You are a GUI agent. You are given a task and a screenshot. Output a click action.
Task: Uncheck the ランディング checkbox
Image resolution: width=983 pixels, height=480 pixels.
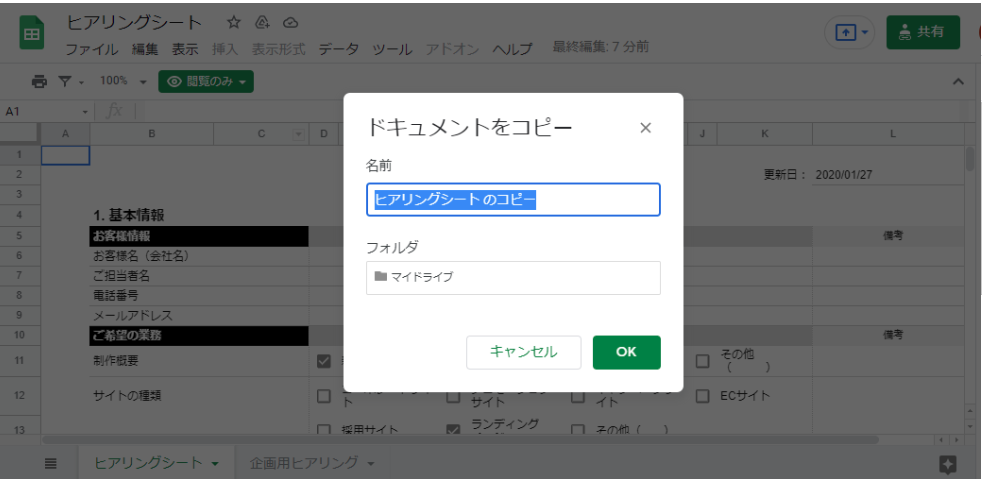pos(453,430)
